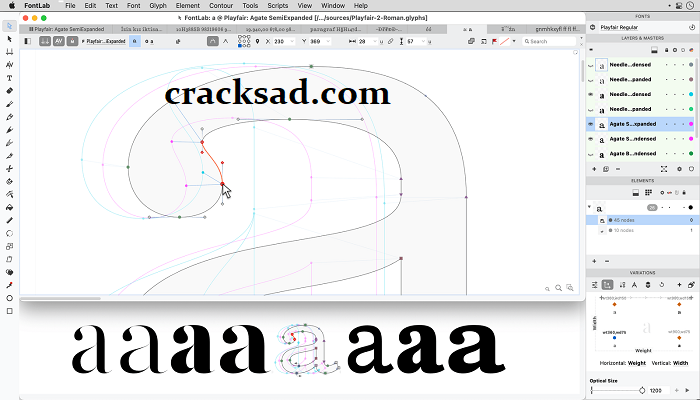Select the paint bucket Fill tool
Viewport: 700px width, 400px height.
9,208
